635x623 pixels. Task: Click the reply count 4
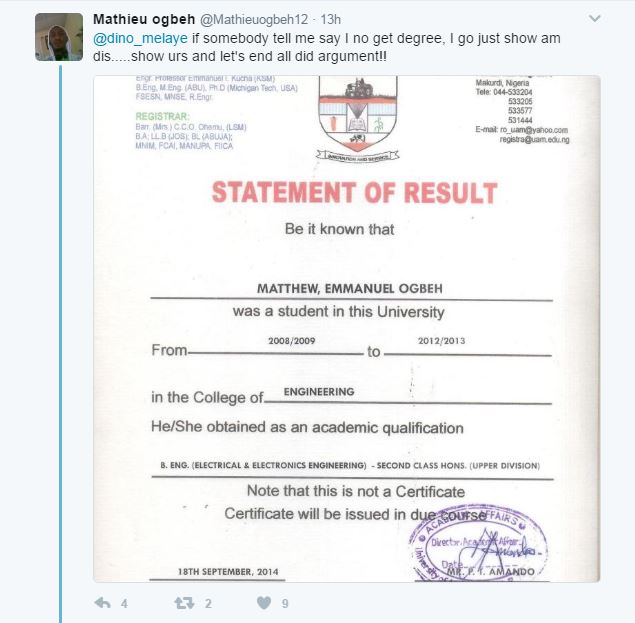click(124, 604)
